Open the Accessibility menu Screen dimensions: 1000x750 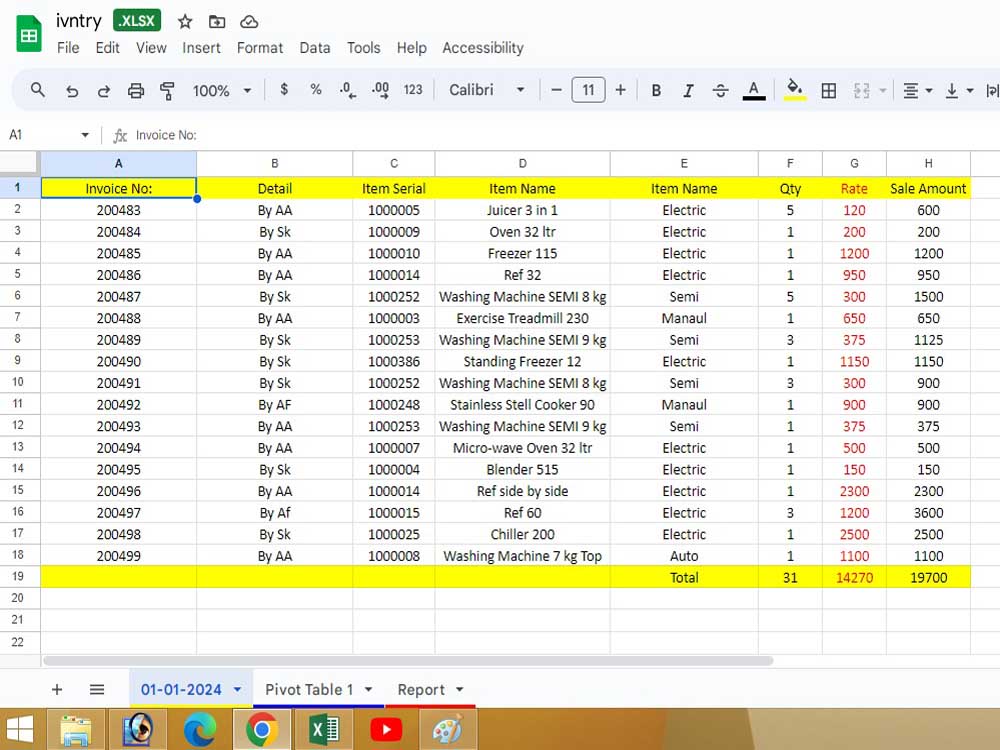click(483, 48)
